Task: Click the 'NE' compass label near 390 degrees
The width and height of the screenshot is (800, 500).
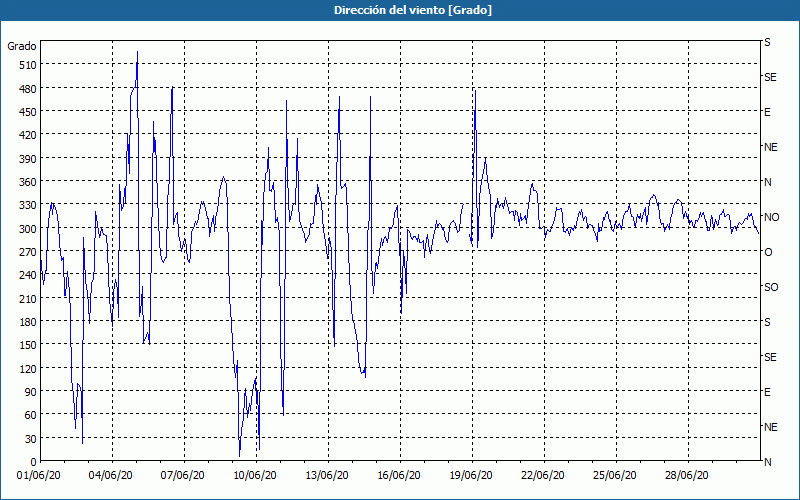Action: pyautogui.click(x=770, y=147)
